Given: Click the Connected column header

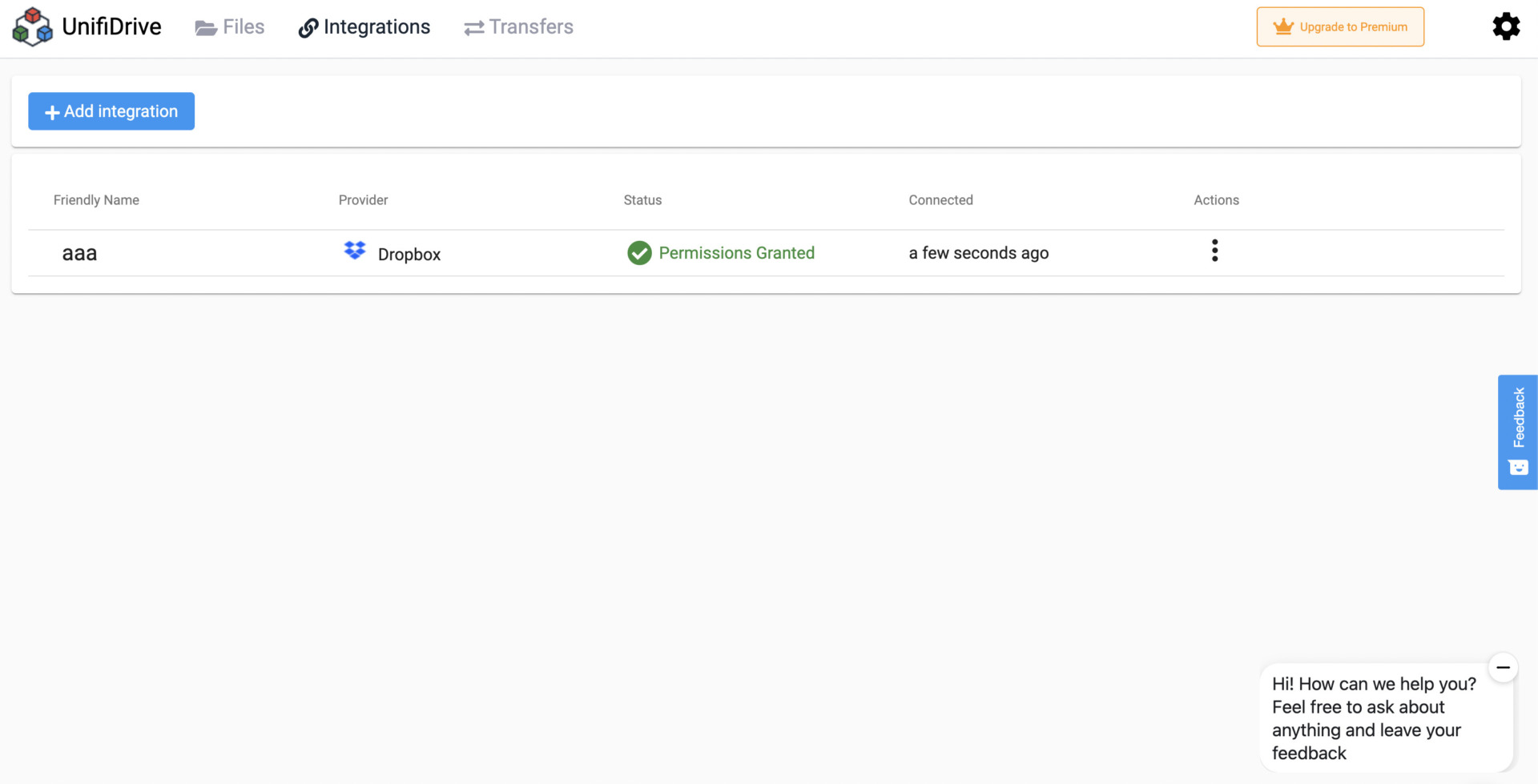Looking at the screenshot, I should tap(940, 200).
